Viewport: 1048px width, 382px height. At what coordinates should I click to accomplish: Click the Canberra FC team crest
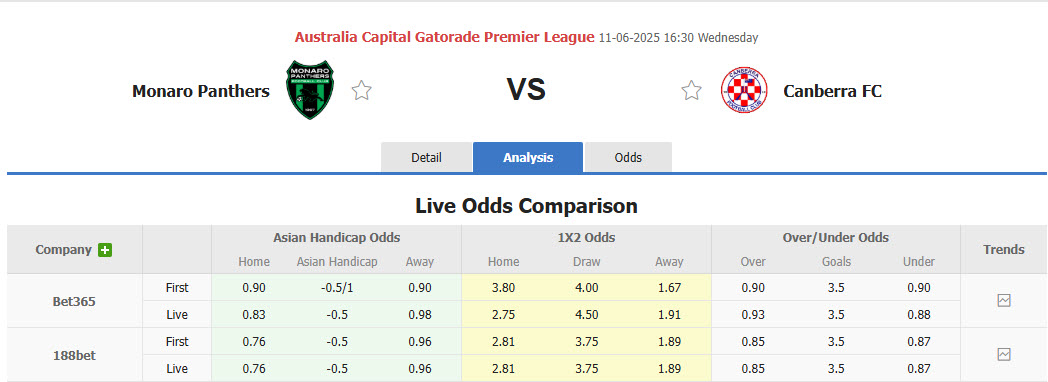coord(744,90)
